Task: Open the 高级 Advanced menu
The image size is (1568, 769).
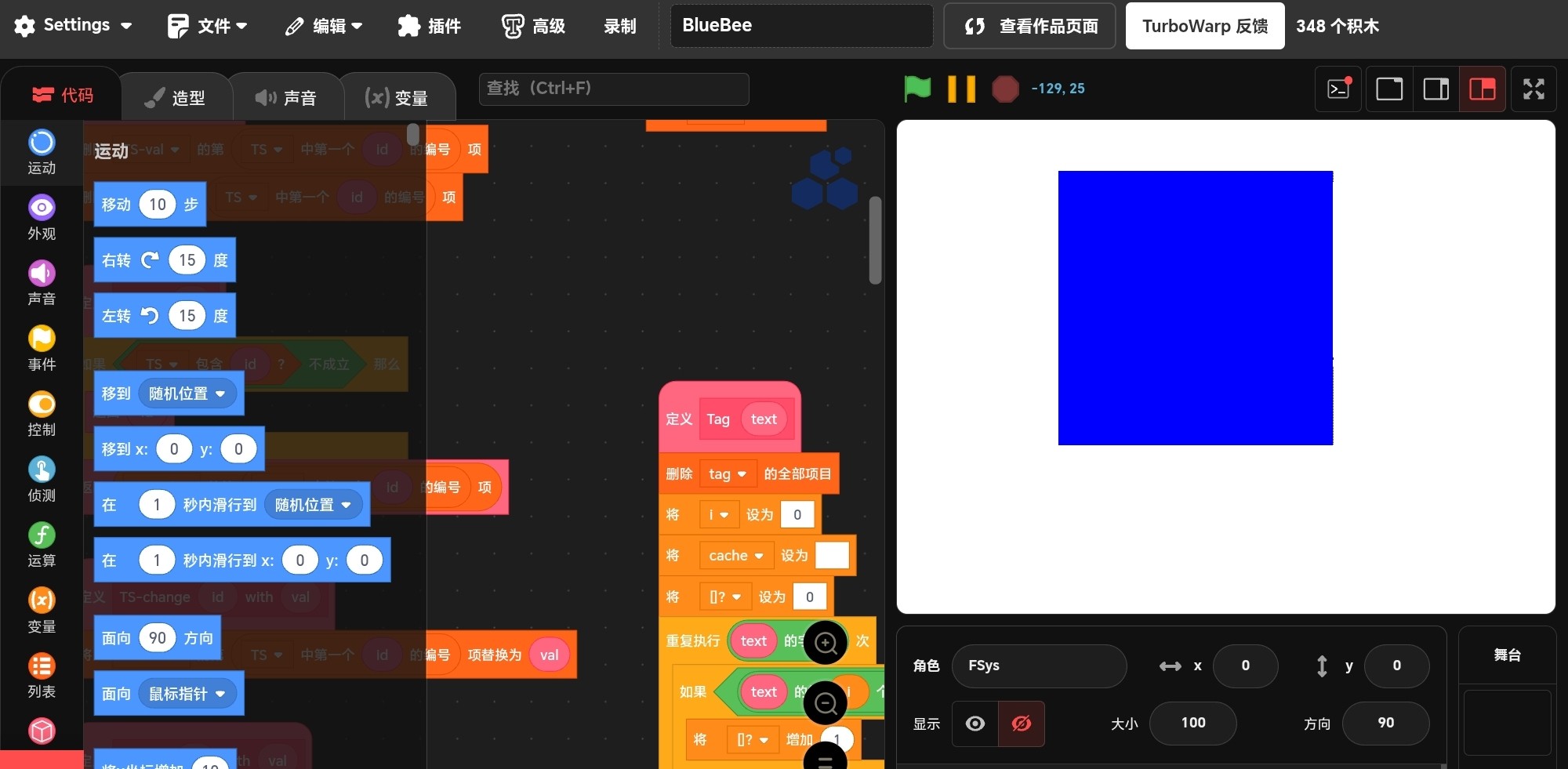Action: (x=534, y=26)
